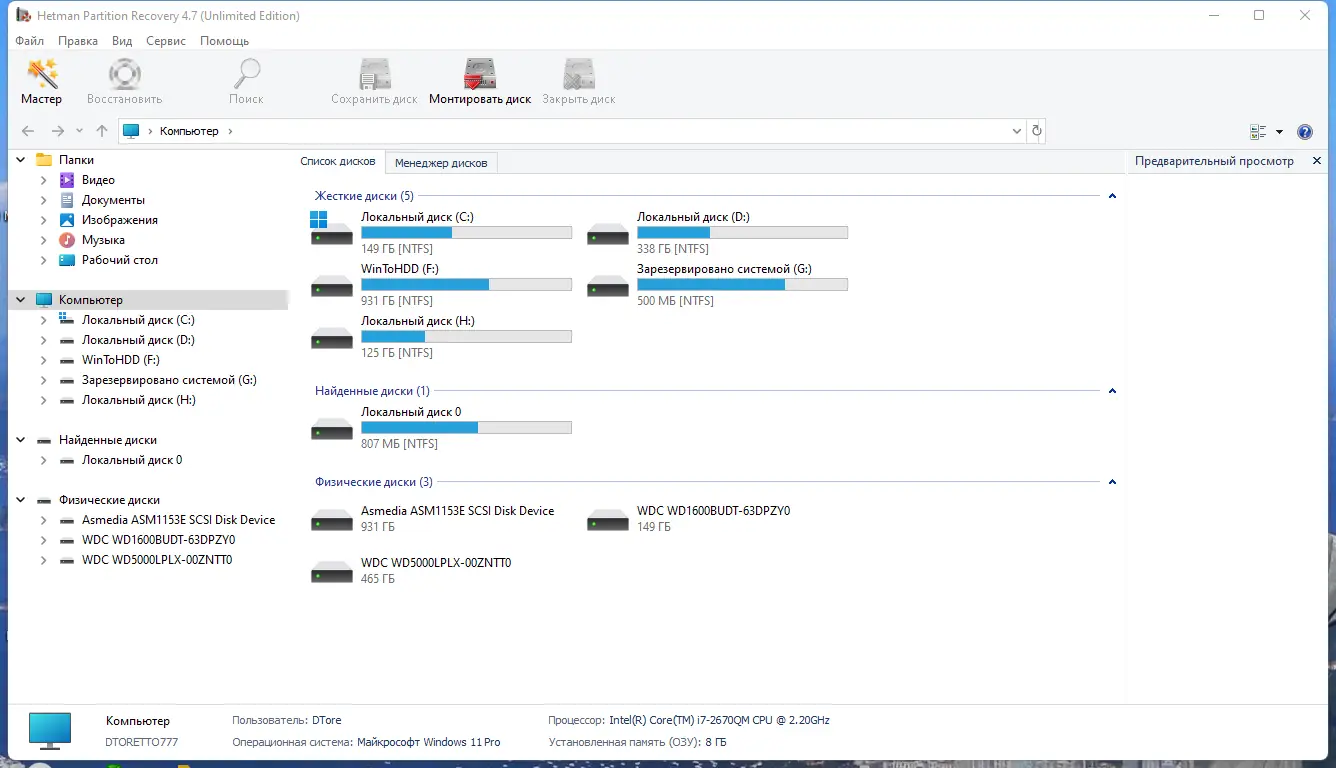Select WDC WD5000LPLX-00ZNTT0 in tree

click(x=157, y=560)
